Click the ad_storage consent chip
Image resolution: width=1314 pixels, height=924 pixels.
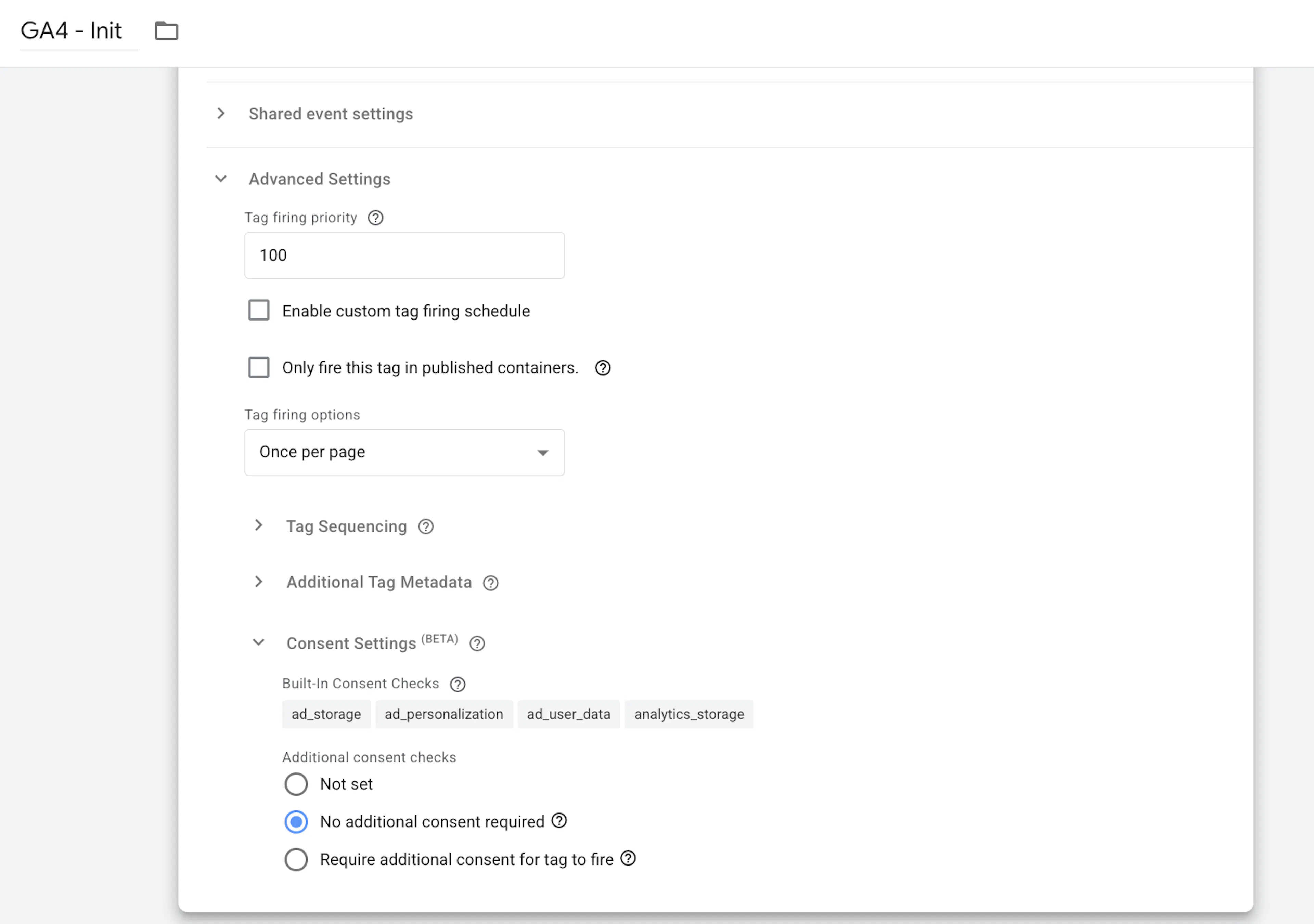click(326, 714)
